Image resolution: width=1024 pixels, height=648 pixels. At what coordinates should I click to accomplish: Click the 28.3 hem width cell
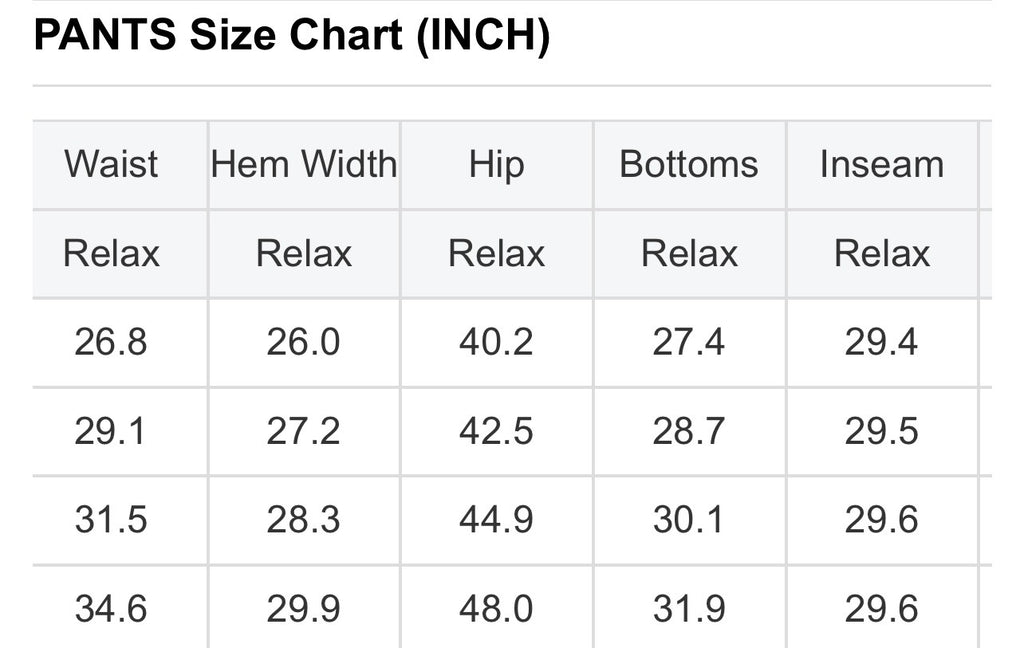(x=303, y=520)
